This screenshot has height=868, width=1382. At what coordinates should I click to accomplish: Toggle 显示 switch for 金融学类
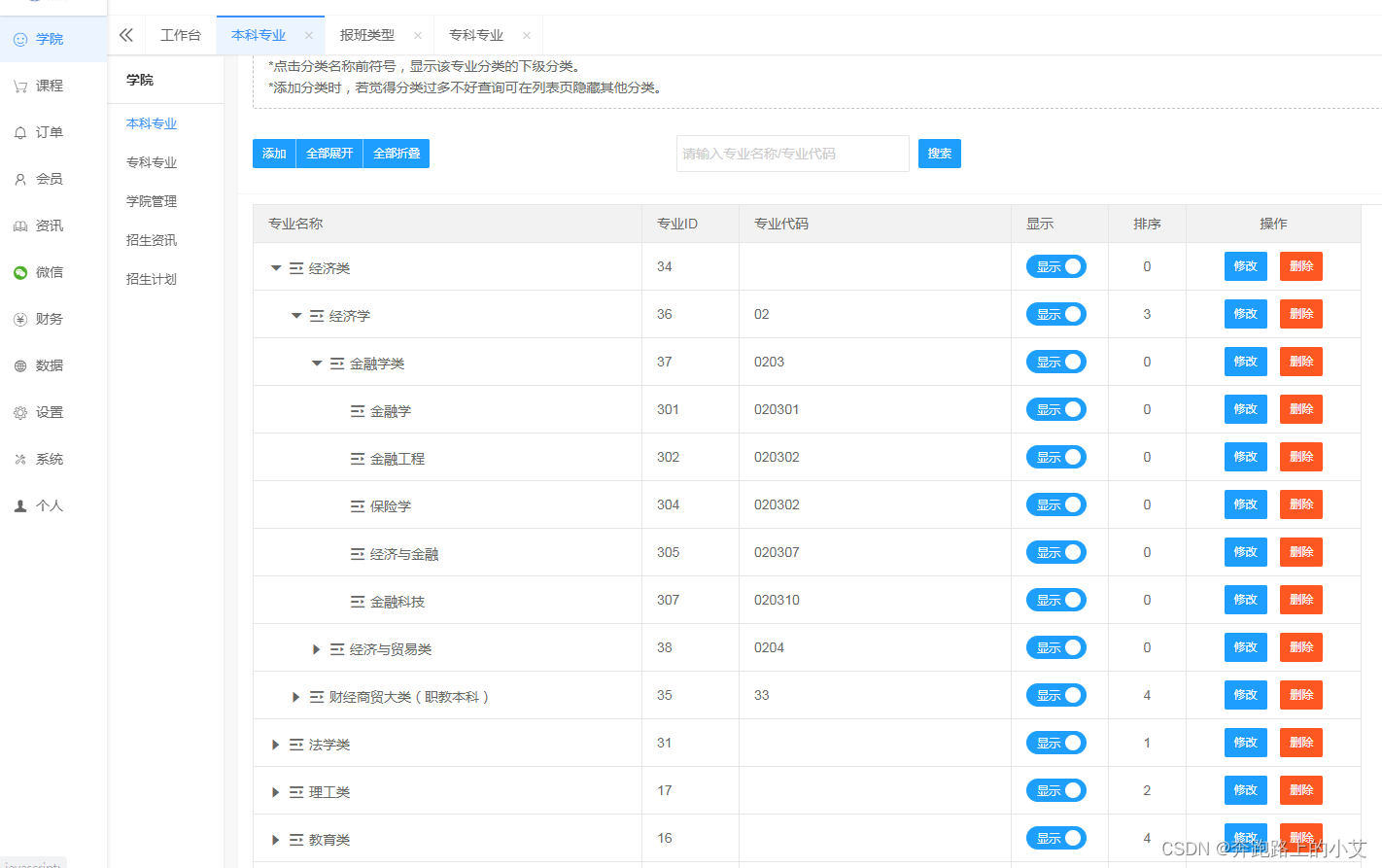click(x=1056, y=362)
